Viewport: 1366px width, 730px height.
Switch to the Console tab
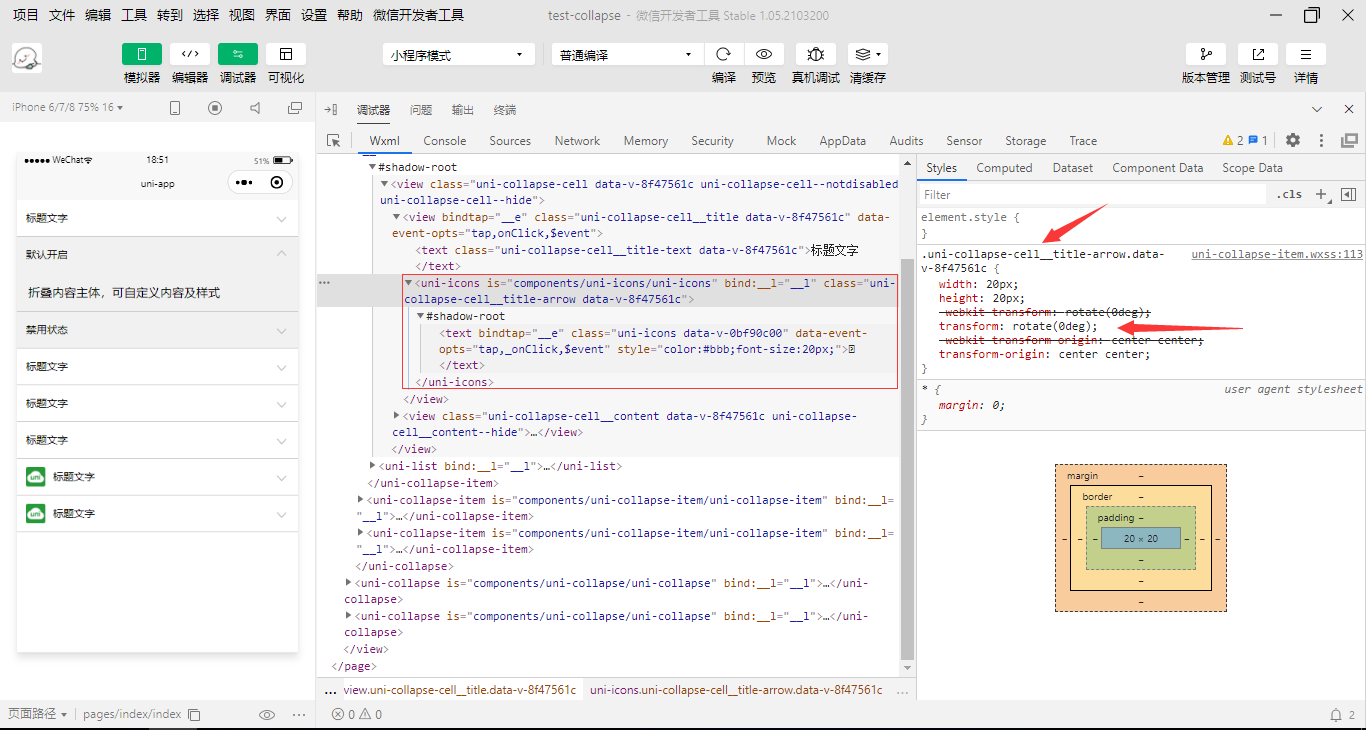444,140
